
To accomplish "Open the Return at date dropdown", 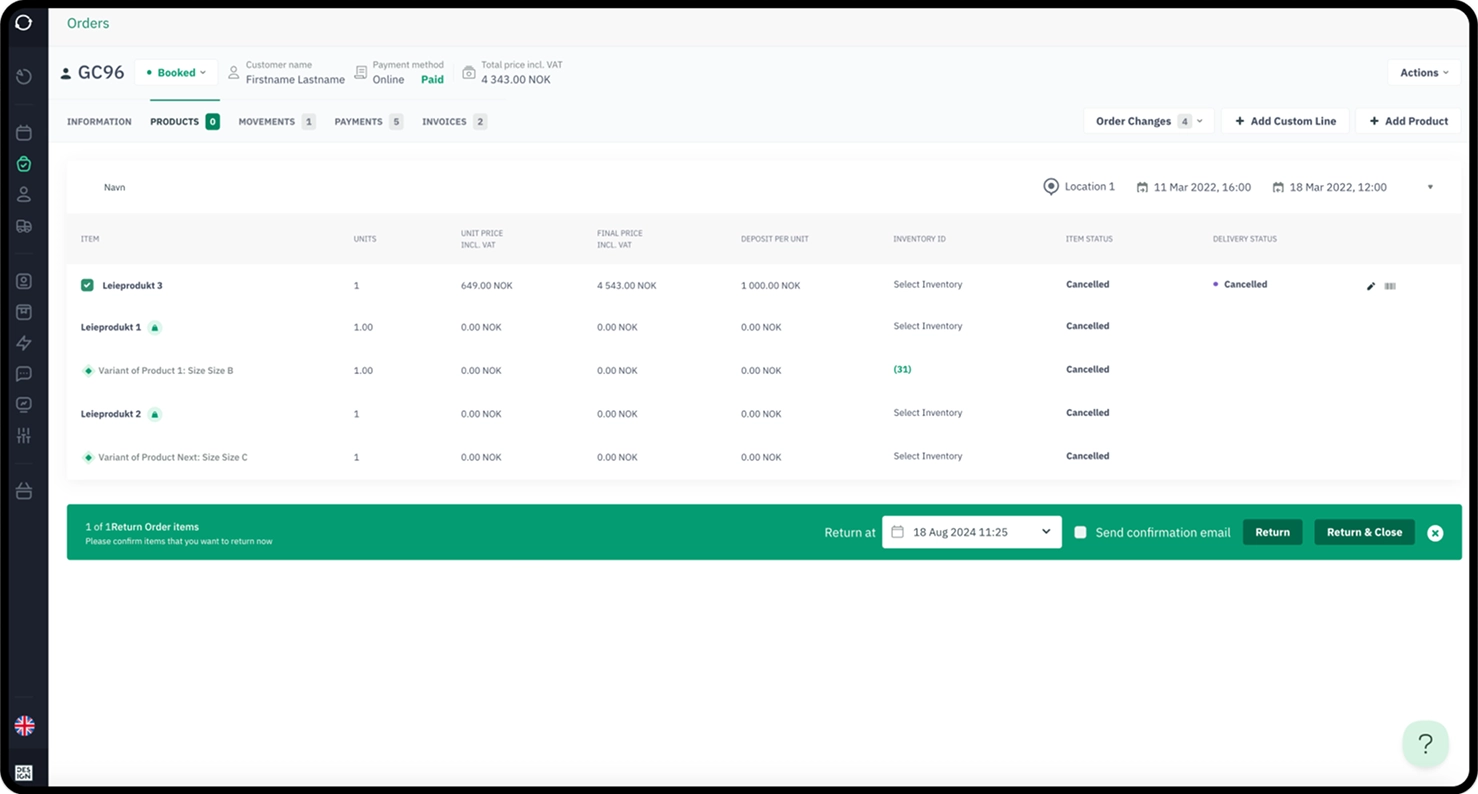I will click(x=972, y=532).
